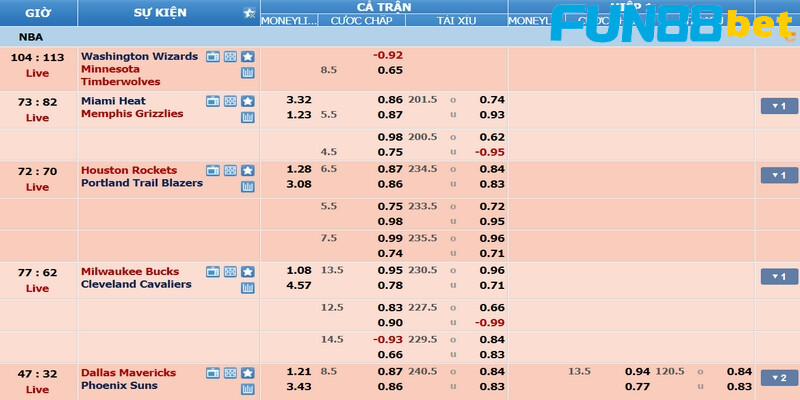This screenshot has height=400, width=800.
Task: Select Dallas Mavericks moneyline 1.21
Action: (x=299, y=371)
